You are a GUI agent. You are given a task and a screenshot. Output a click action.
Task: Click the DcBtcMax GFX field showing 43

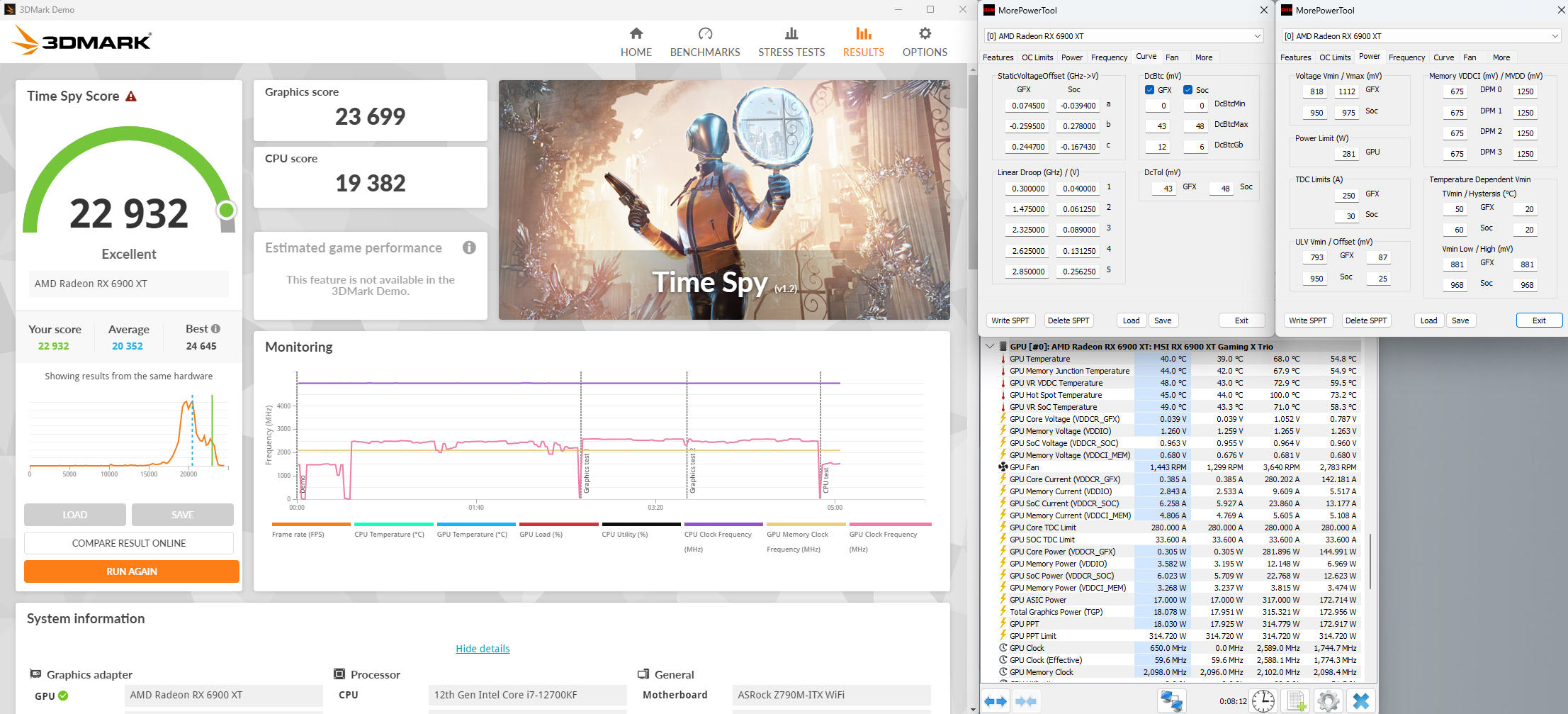pyautogui.click(x=1157, y=126)
